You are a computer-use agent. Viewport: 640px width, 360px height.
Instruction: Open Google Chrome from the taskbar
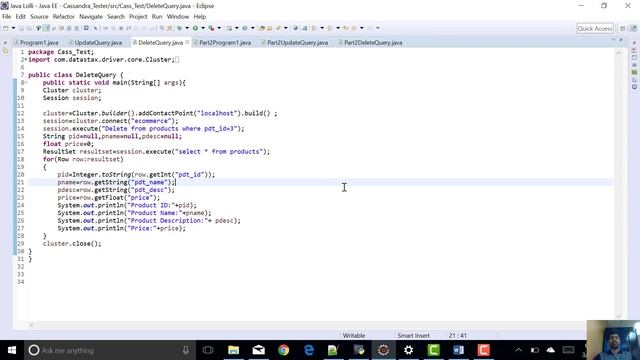pos(284,350)
